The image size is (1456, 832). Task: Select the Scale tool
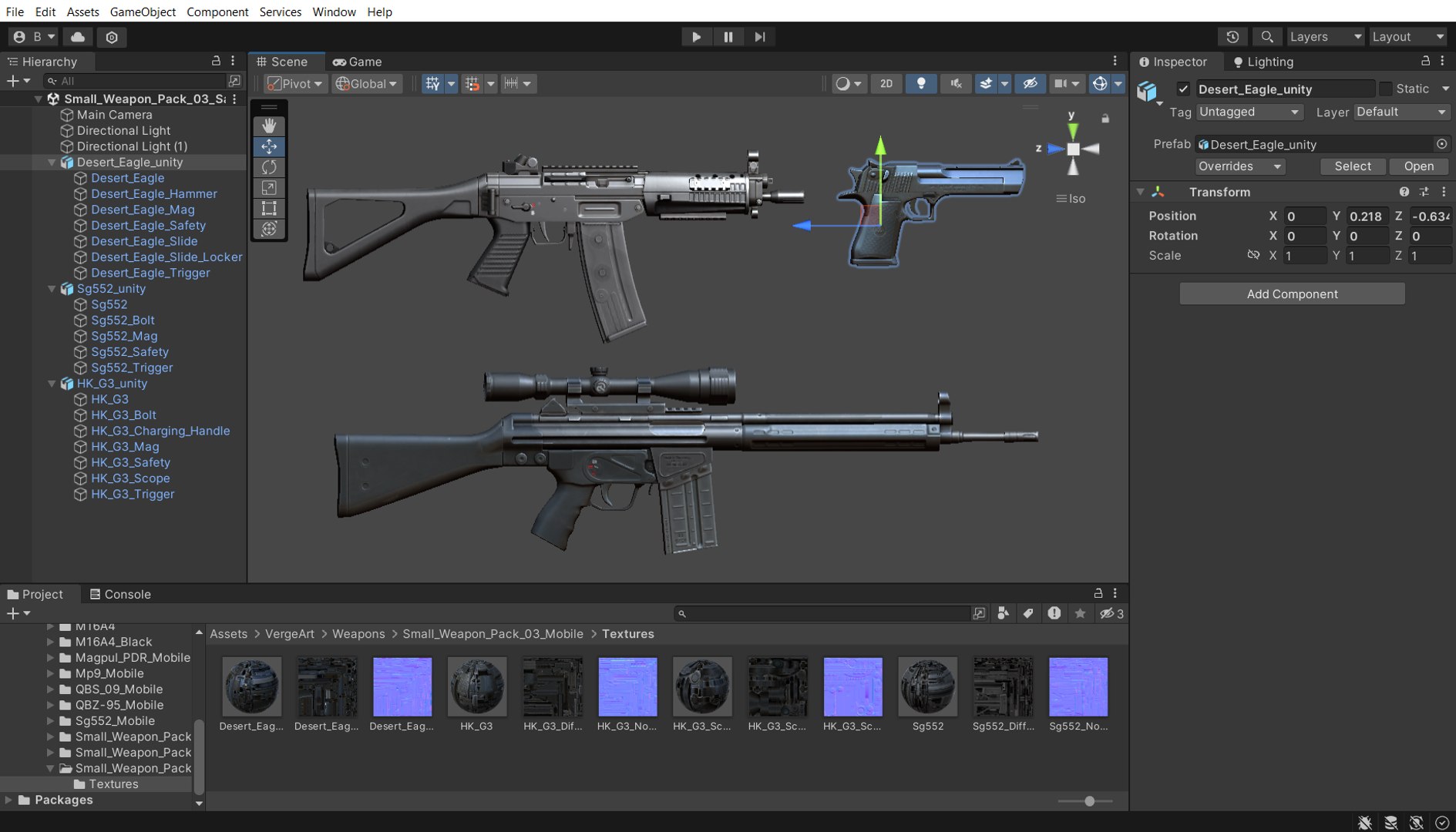pos(269,188)
